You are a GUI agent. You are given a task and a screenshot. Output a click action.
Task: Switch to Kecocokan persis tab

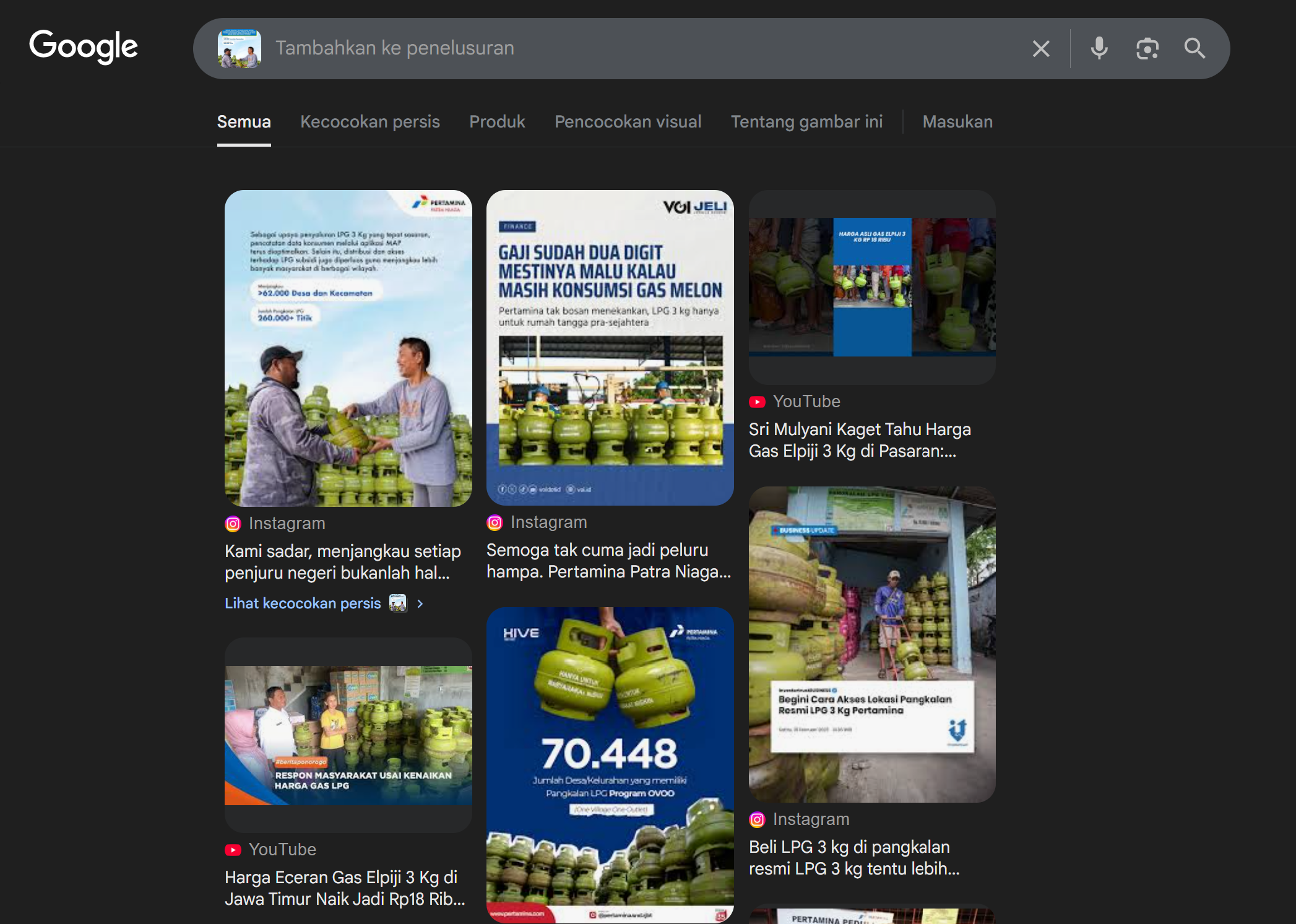(x=370, y=122)
